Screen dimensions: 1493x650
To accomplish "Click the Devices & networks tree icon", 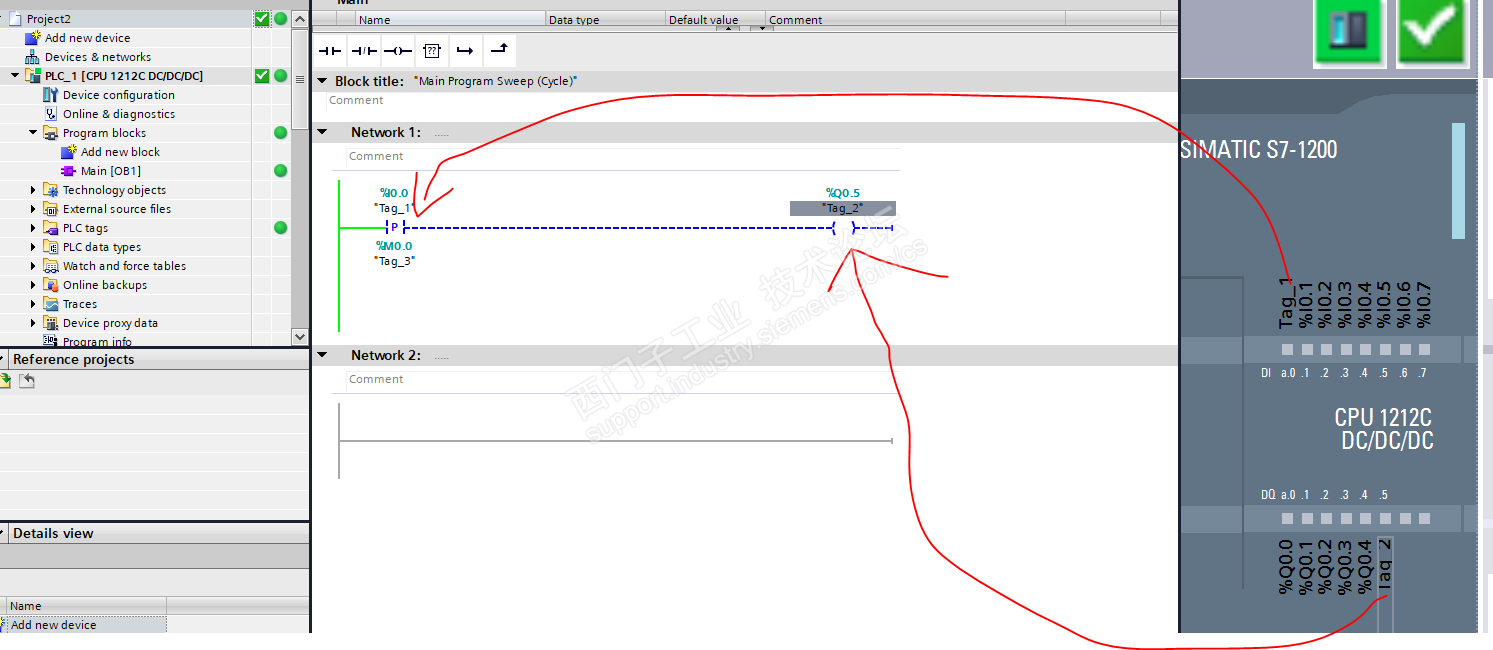I will point(33,57).
